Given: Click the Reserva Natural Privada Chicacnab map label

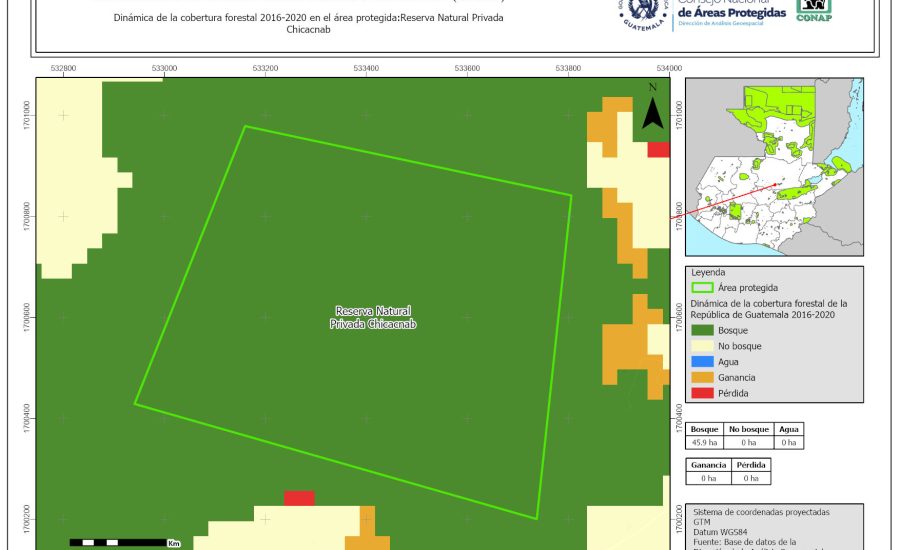Looking at the screenshot, I should coord(374,318).
